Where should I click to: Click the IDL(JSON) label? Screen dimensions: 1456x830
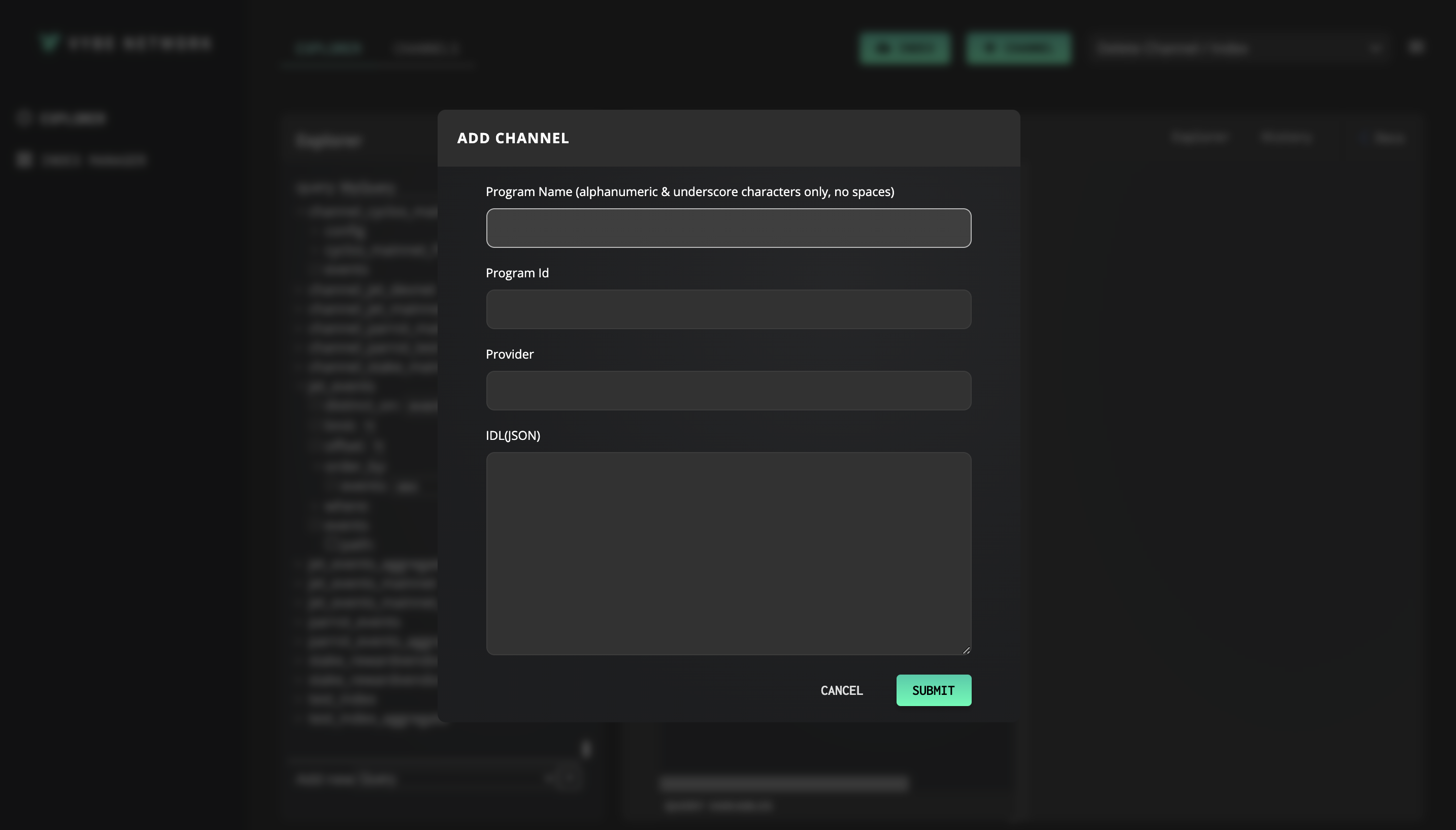513,435
